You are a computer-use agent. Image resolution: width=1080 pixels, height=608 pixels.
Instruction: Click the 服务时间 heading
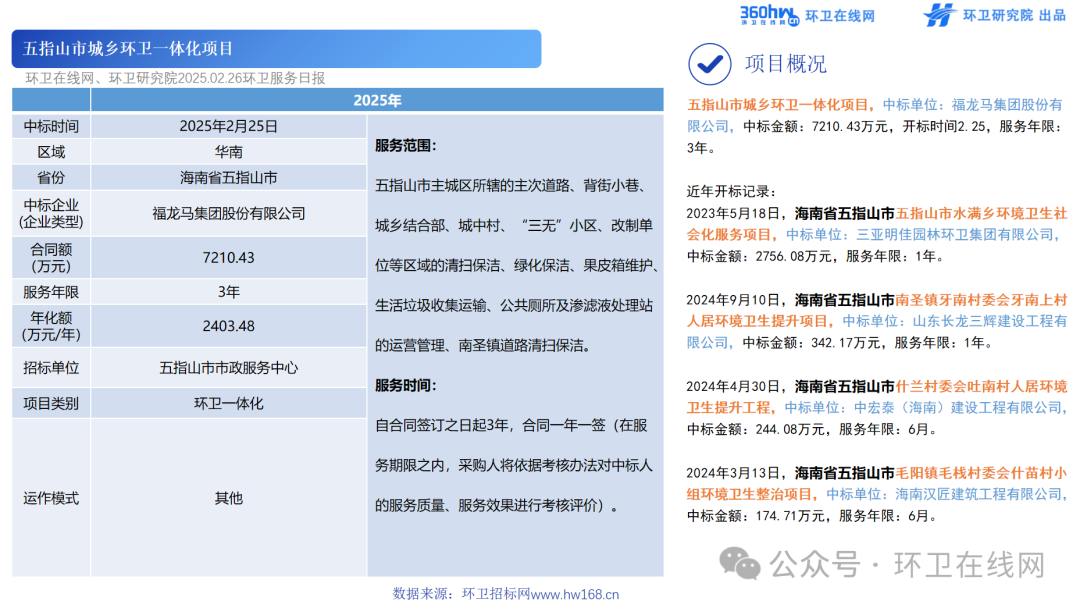[x=406, y=386]
